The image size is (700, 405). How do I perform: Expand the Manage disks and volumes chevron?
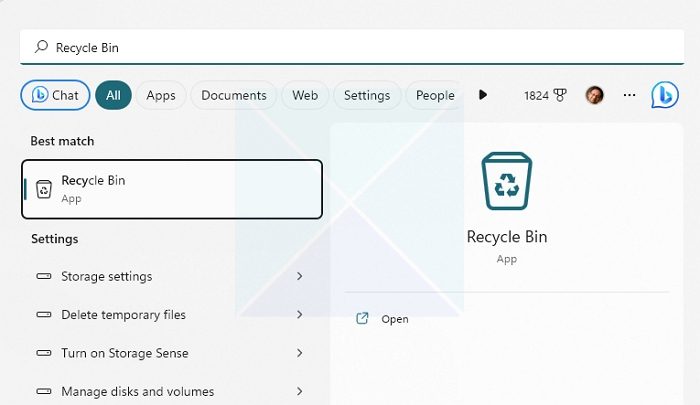click(300, 392)
